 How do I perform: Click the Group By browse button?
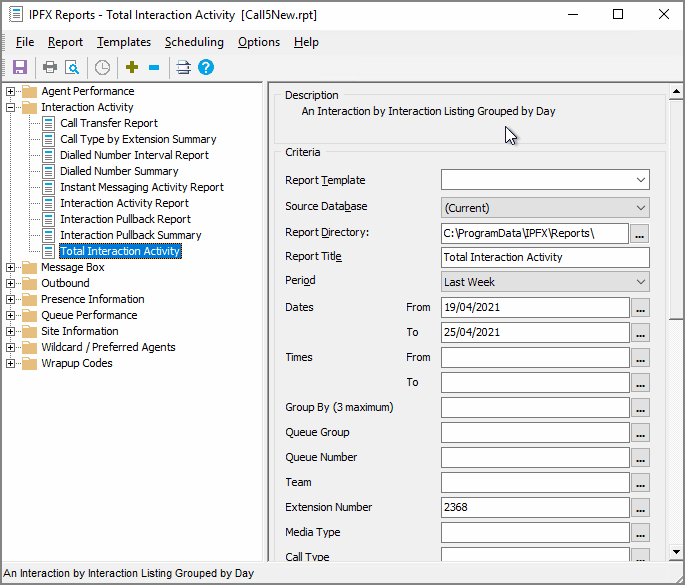pos(640,408)
